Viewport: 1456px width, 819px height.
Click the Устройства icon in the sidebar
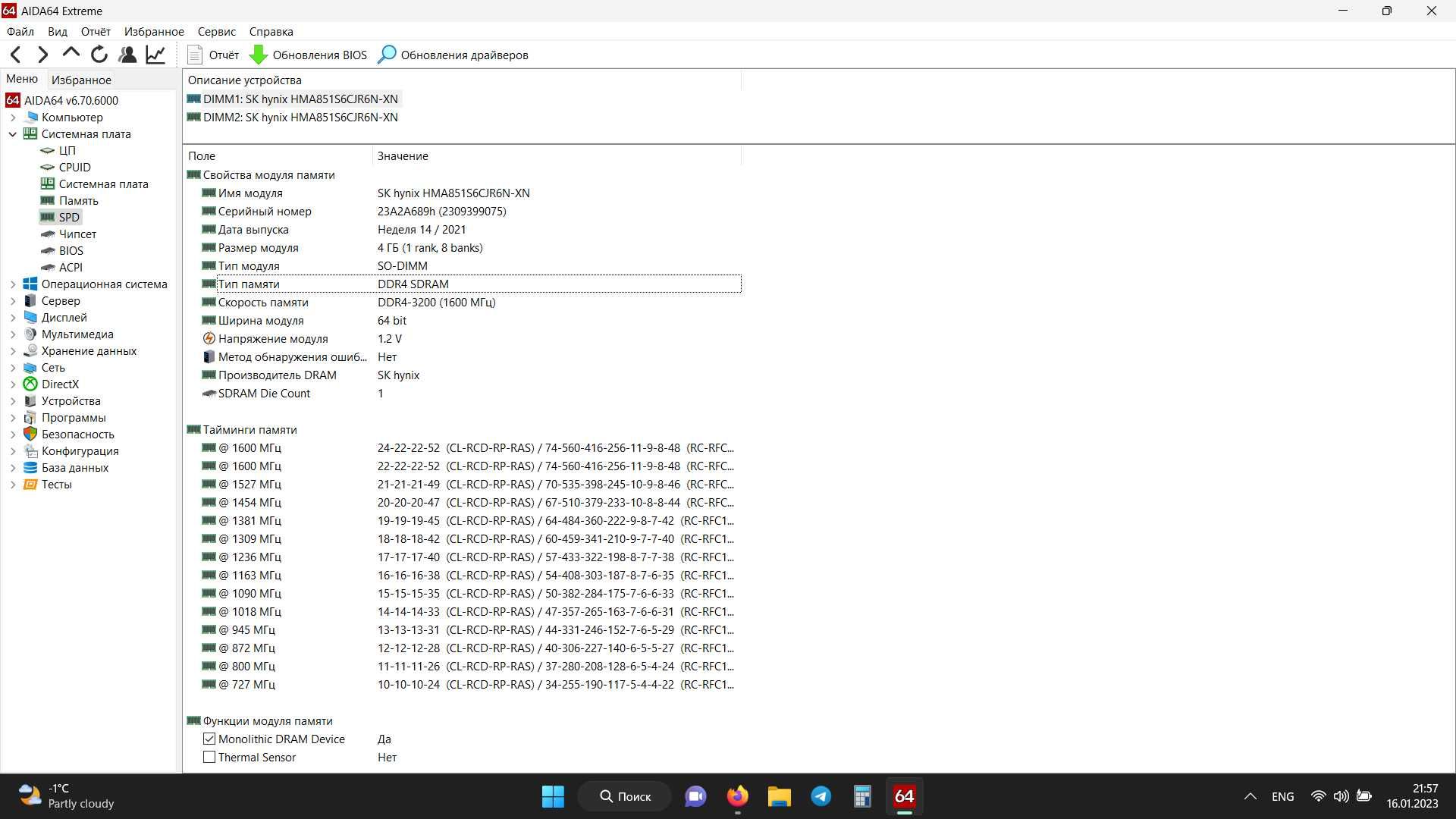30,401
